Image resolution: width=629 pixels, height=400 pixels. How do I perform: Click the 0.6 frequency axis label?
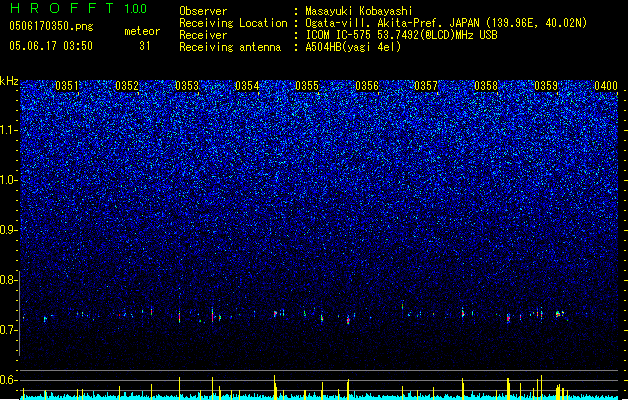(9, 380)
